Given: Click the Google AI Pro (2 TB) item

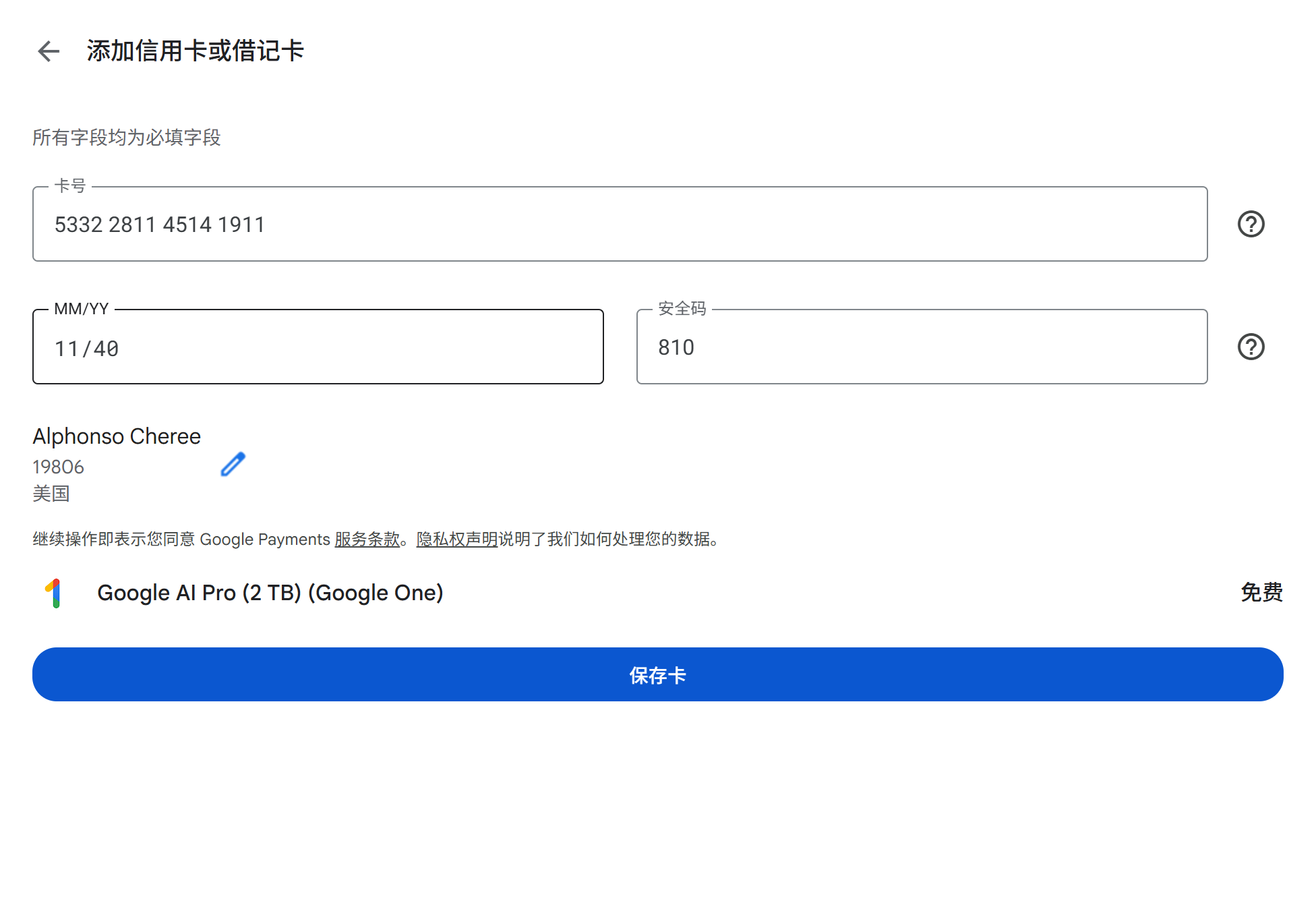Looking at the screenshot, I should tap(270, 593).
